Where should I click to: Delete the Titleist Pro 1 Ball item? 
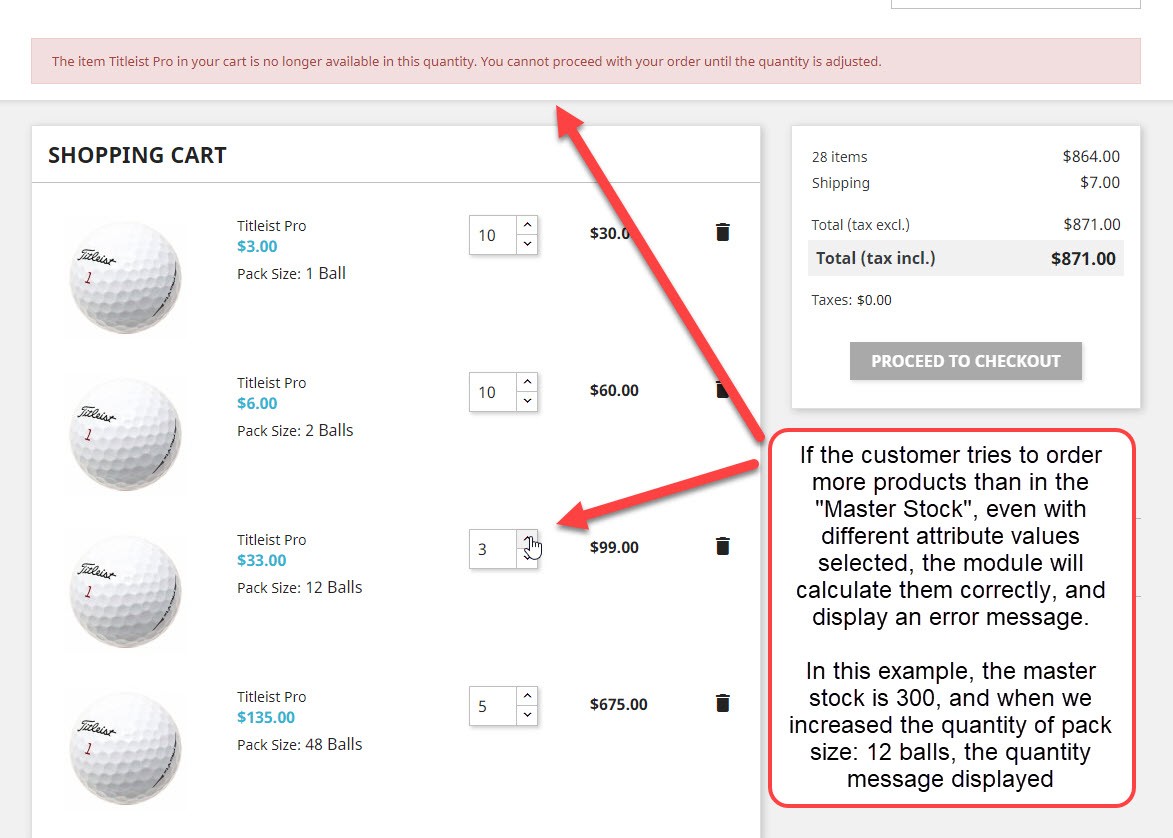(723, 232)
